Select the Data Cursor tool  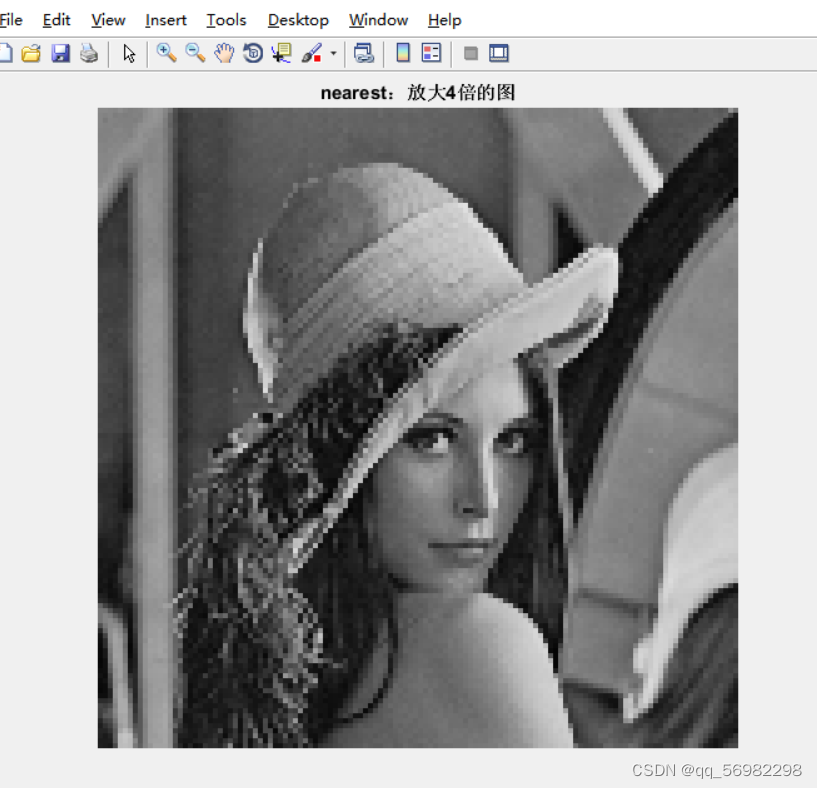tap(281, 53)
